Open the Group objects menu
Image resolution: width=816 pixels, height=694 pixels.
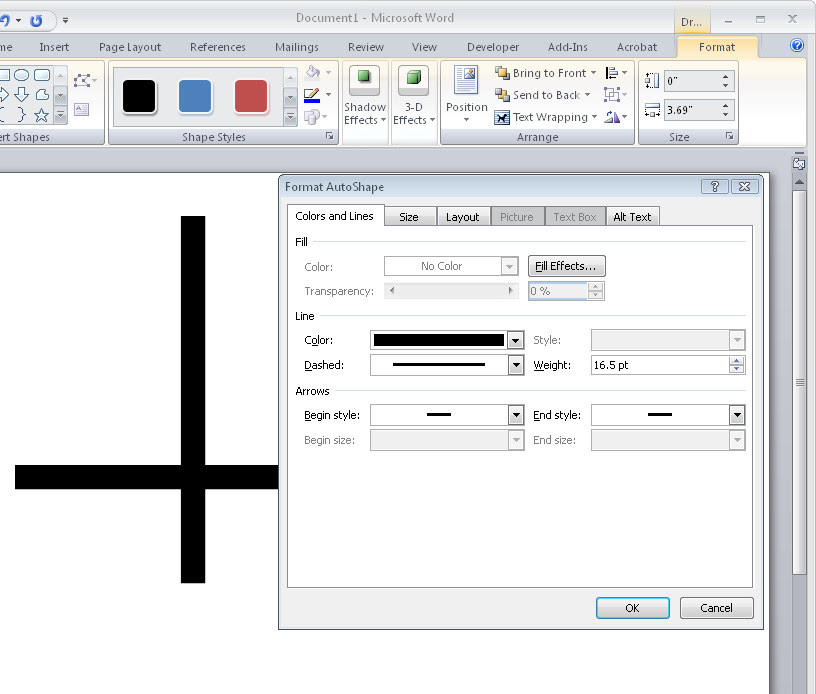click(x=615, y=95)
